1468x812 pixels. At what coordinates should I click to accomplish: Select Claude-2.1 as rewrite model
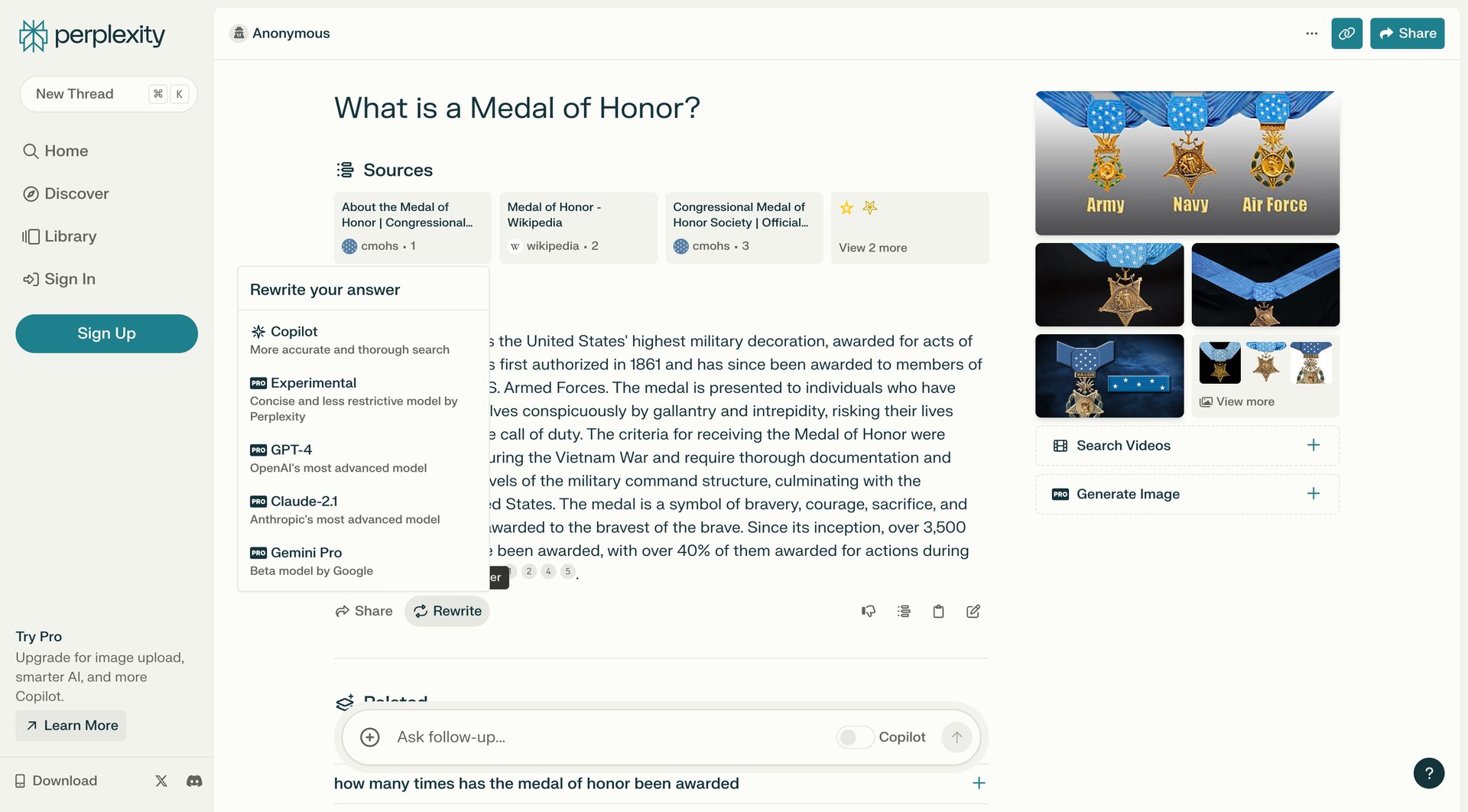point(304,501)
